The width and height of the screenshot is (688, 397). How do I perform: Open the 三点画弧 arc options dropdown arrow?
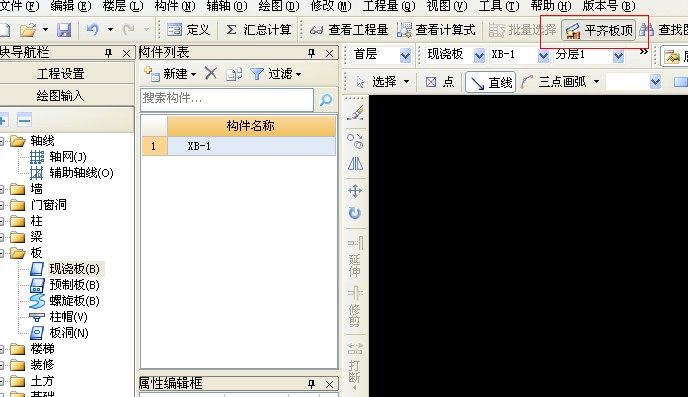pos(596,82)
